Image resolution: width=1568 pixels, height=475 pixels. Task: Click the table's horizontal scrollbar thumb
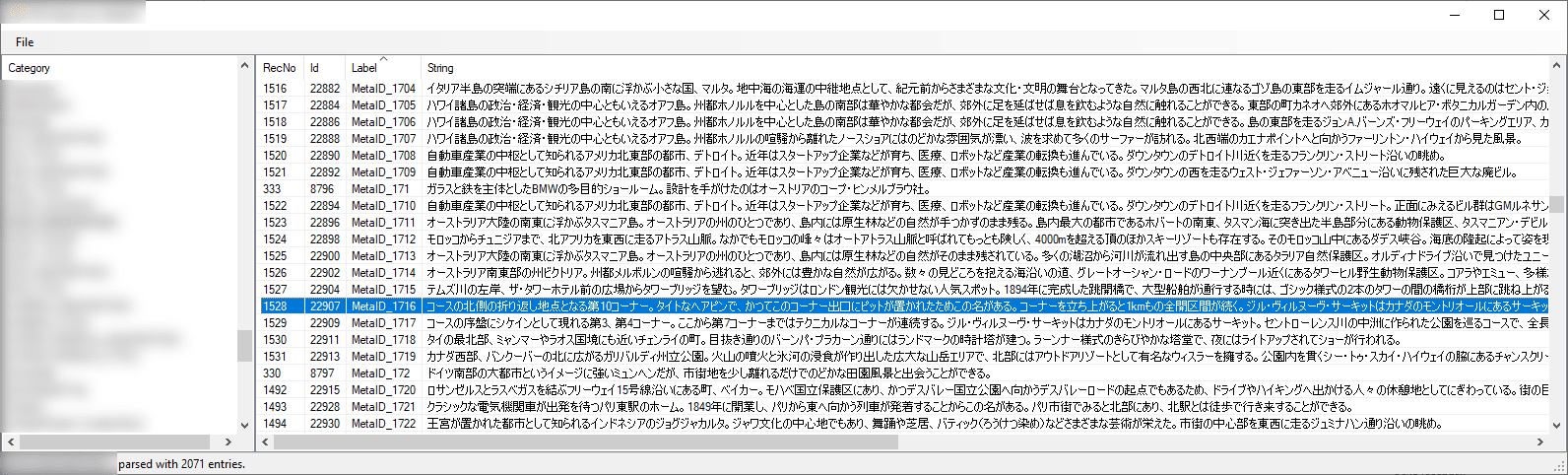tap(587, 442)
